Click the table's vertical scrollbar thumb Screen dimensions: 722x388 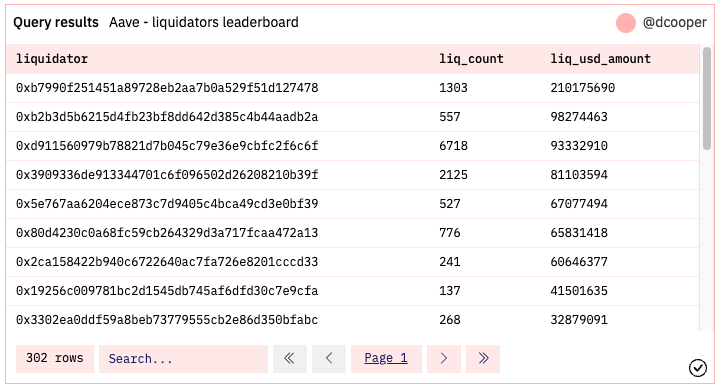pyautogui.click(x=707, y=98)
